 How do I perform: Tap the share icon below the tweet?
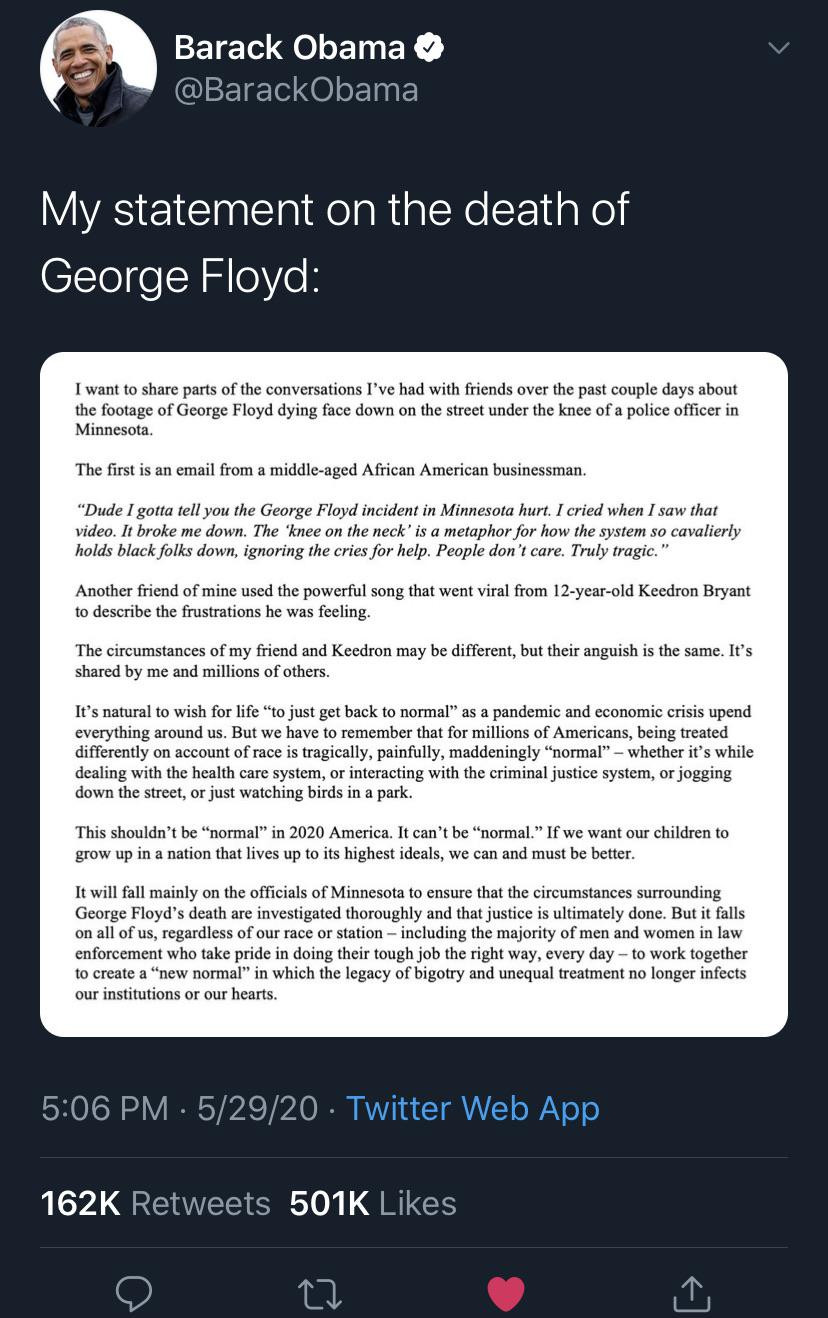click(691, 1293)
